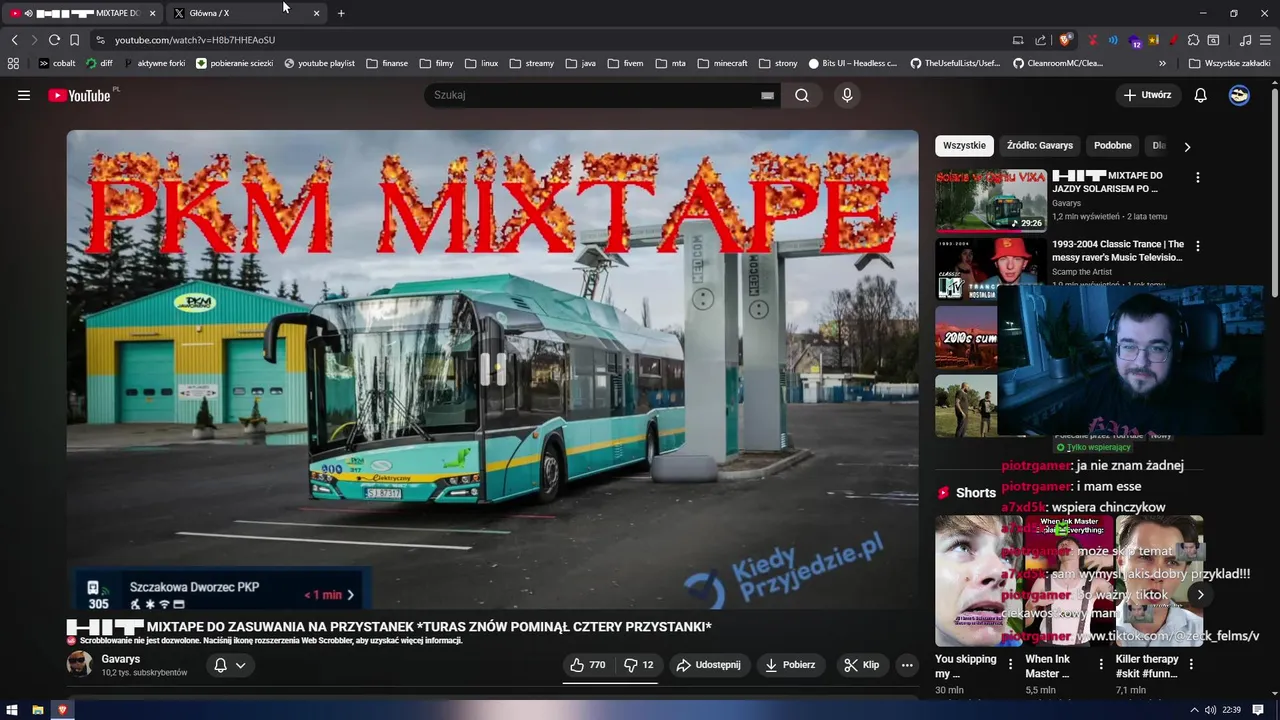
Task: Open site info icon in address bar
Action: coord(100,40)
